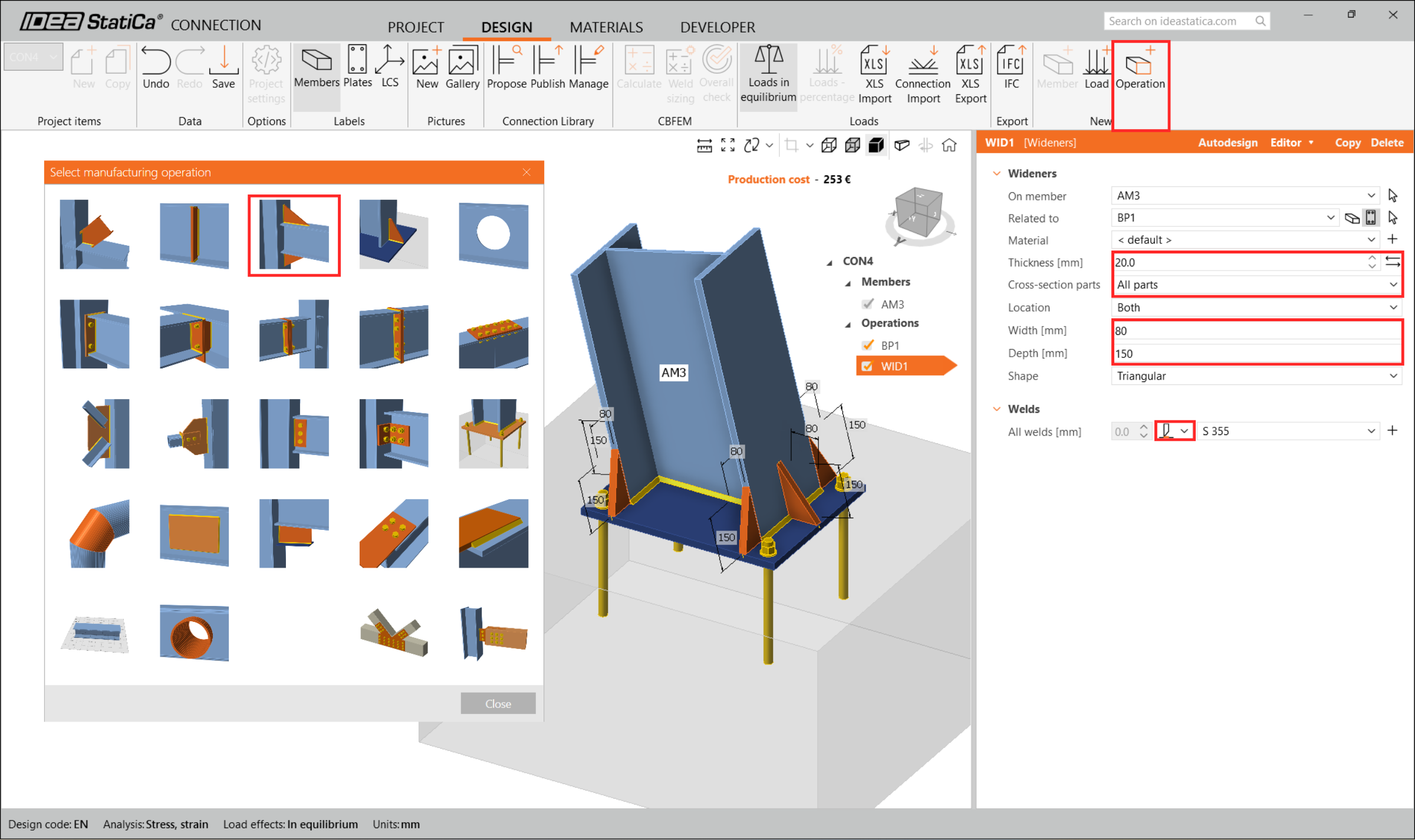The image size is (1415, 840).
Task: Click the home view icon
Action: click(x=949, y=145)
